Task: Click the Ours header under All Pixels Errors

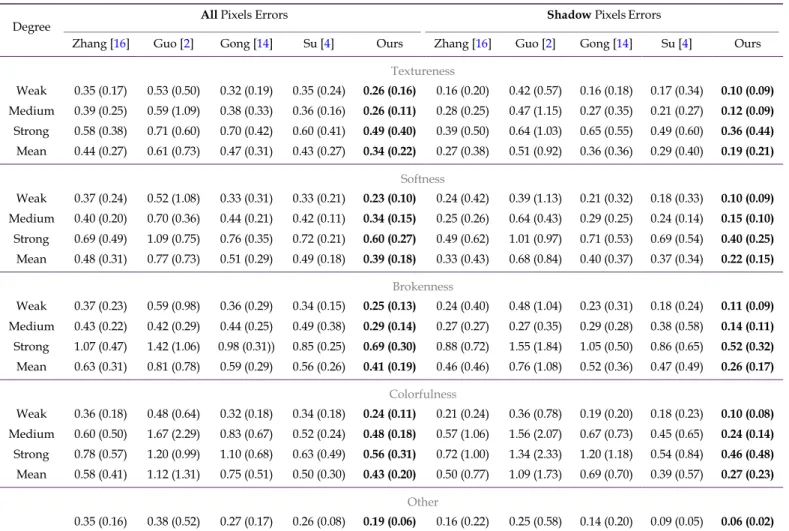Action: 389,44
